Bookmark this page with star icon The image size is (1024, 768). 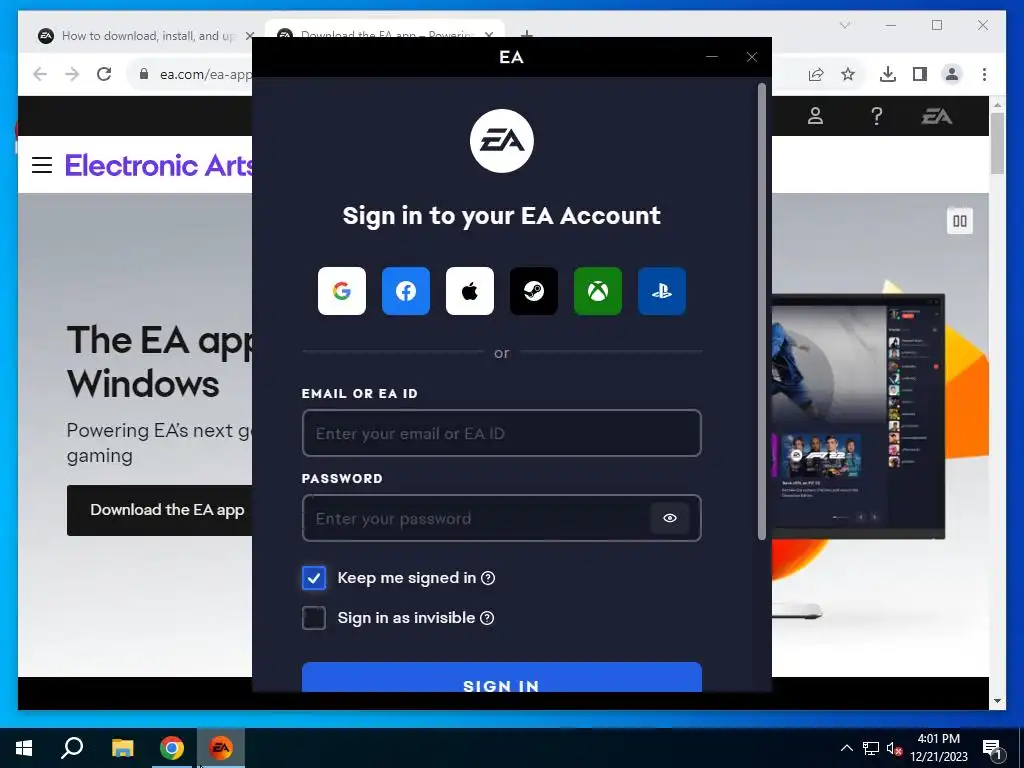click(848, 74)
